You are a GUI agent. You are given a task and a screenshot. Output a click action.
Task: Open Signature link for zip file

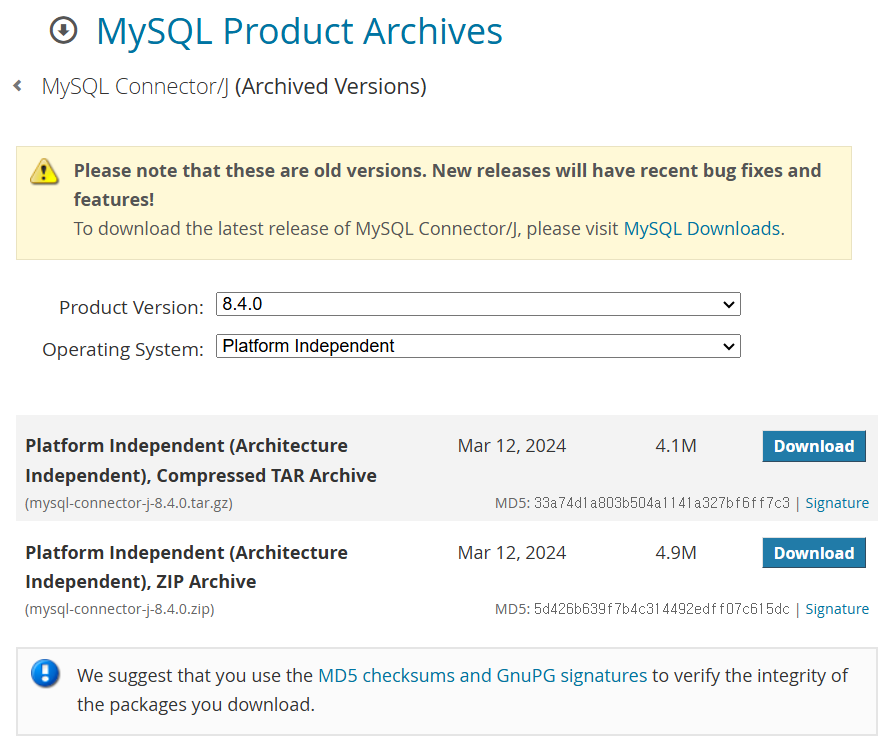point(837,609)
